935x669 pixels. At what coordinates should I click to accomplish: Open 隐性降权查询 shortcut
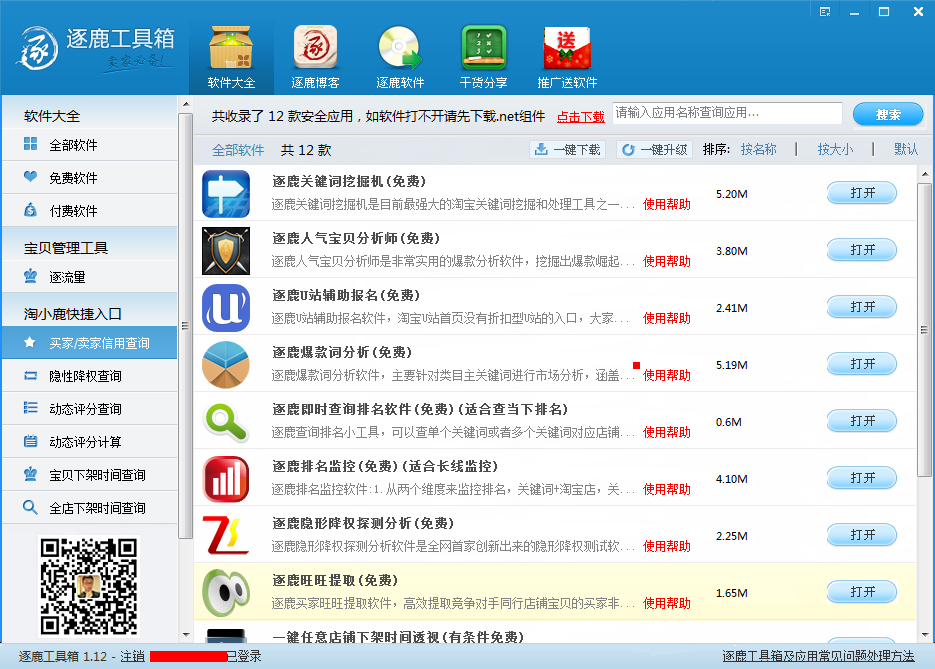[89, 376]
